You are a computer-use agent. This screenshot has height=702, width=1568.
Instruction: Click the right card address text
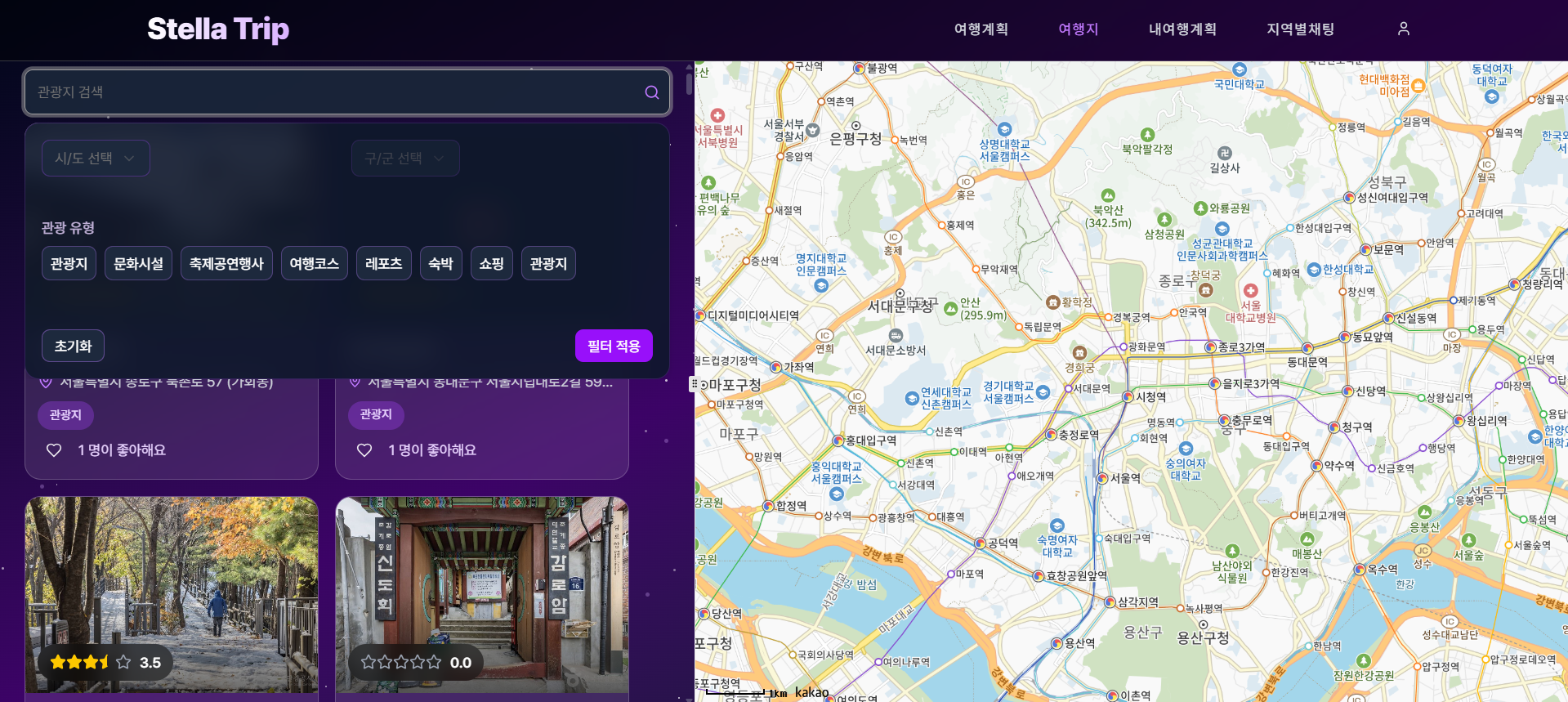coord(489,382)
